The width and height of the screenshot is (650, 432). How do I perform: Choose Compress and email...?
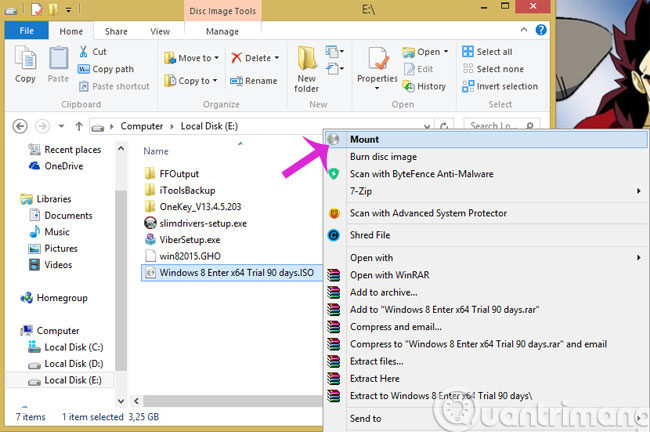[485, 327]
